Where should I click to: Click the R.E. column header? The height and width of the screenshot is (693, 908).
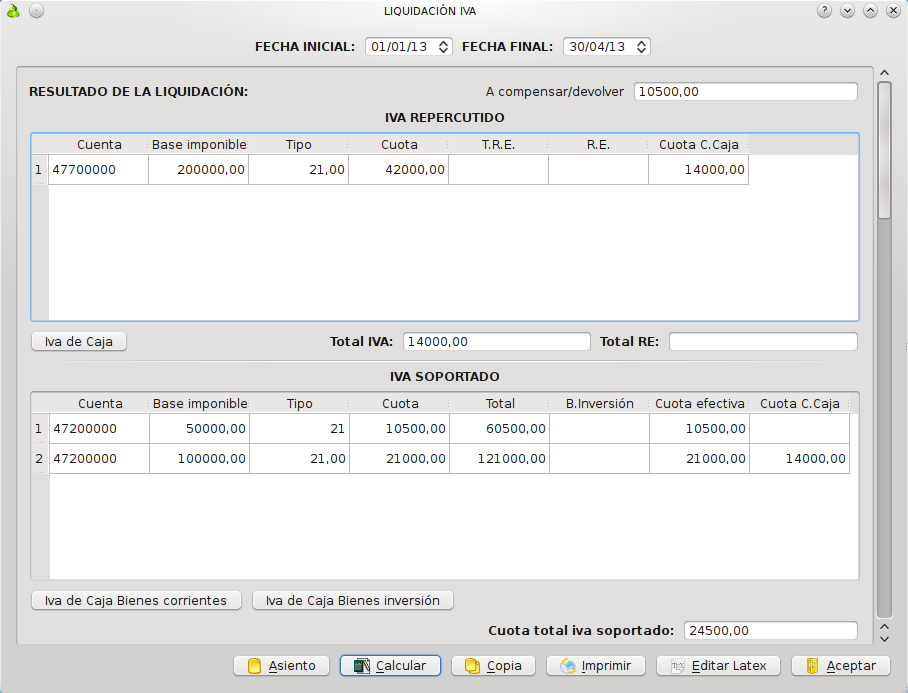click(598, 145)
